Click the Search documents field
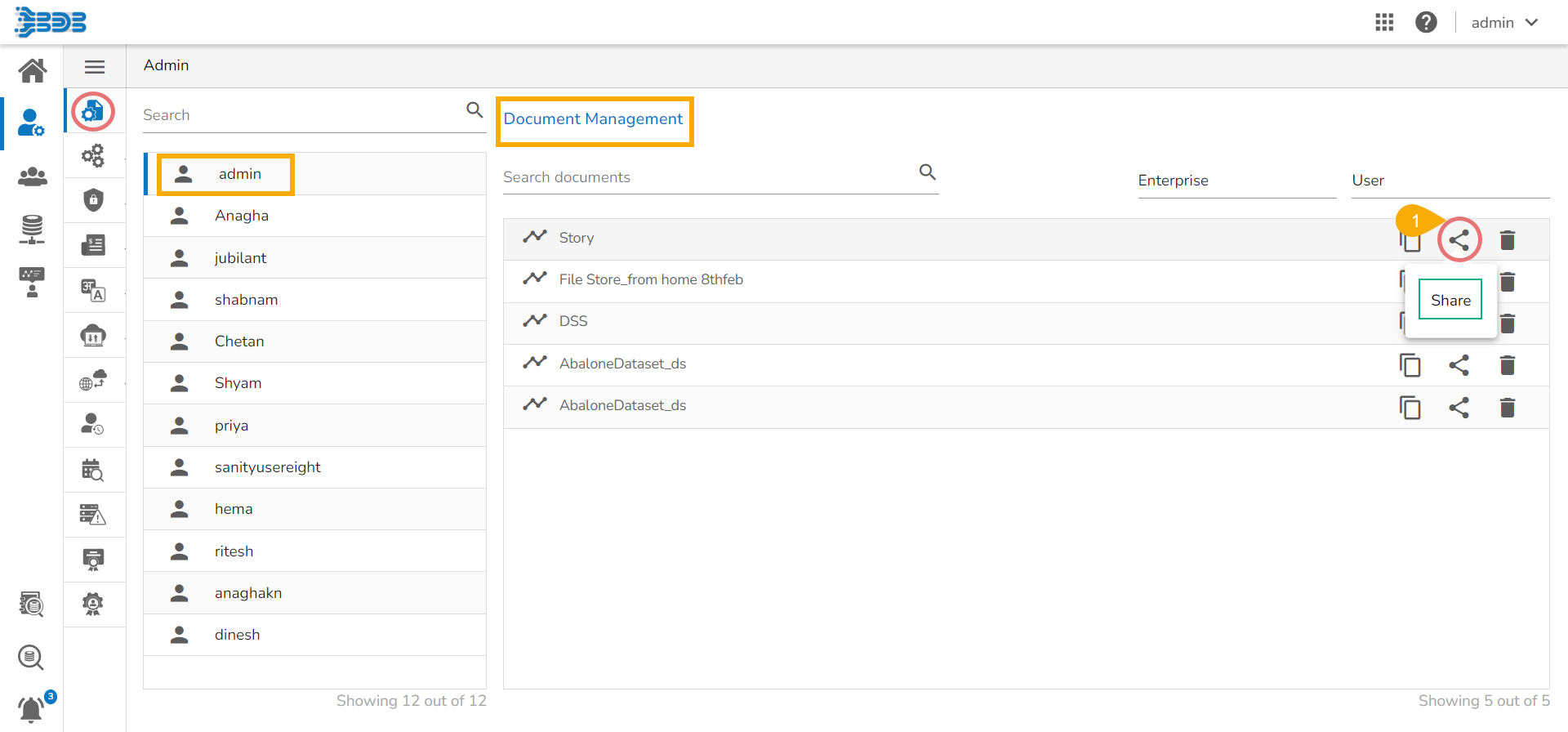This screenshot has width=1568, height=732. pos(706,177)
